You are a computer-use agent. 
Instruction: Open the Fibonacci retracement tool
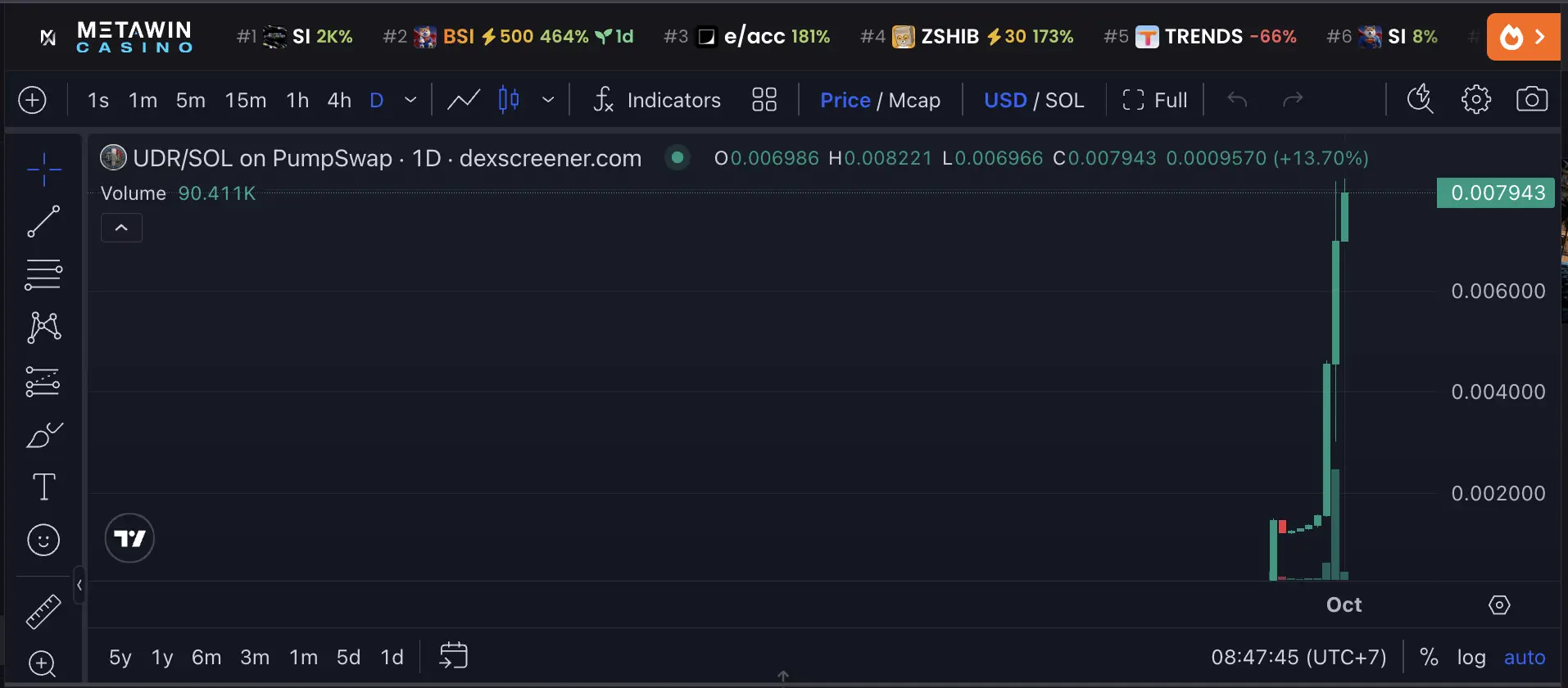coord(44,274)
